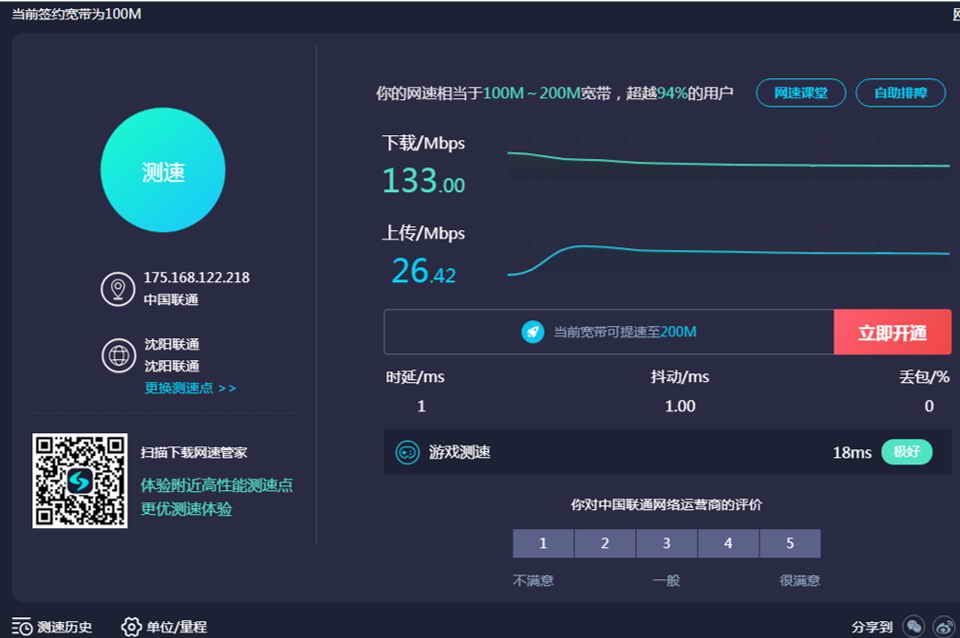Choose rating 3 in the satisfaction scale
The image size is (960, 638).
667,543
